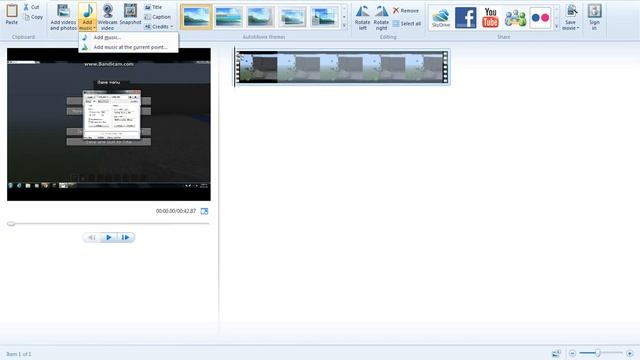
Task: Zoom in the time scale
Action: coord(629,353)
